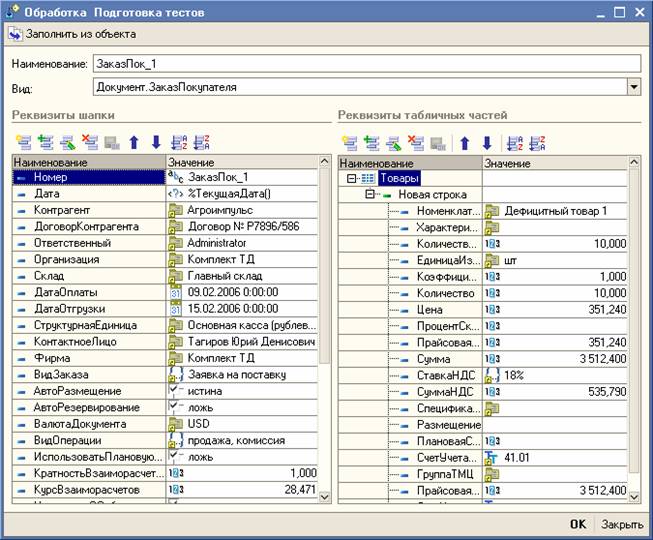This screenshot has width=653, height=540.
Task: Click calendar icon in ДатаОтгрузки row
Action: [x=175, y=309]
